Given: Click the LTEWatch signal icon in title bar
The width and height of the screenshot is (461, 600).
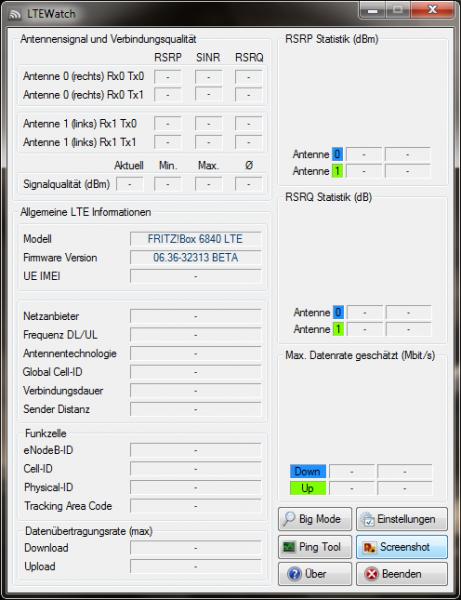Looking at the screenshot, I should 15,15.
